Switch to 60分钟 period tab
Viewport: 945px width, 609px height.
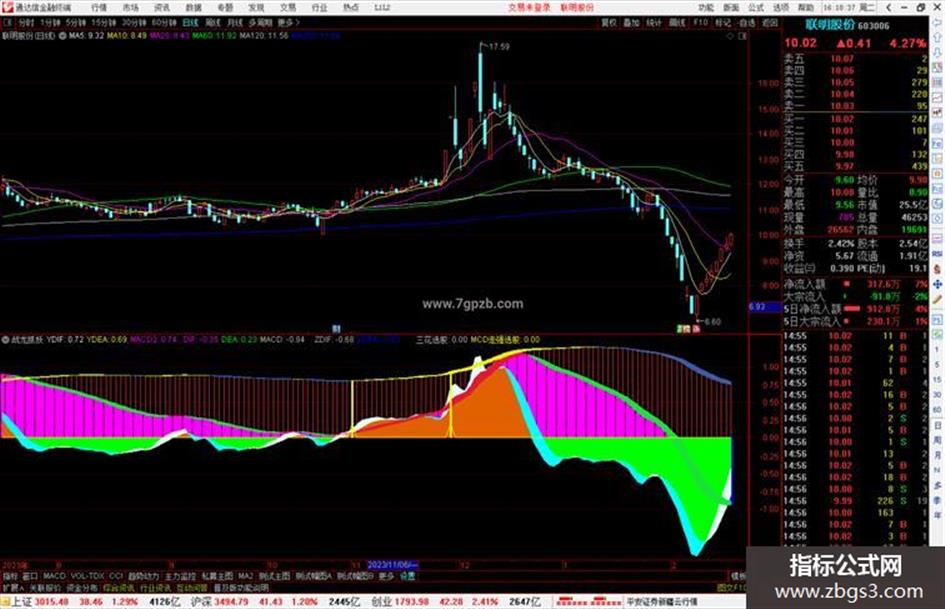163,22
